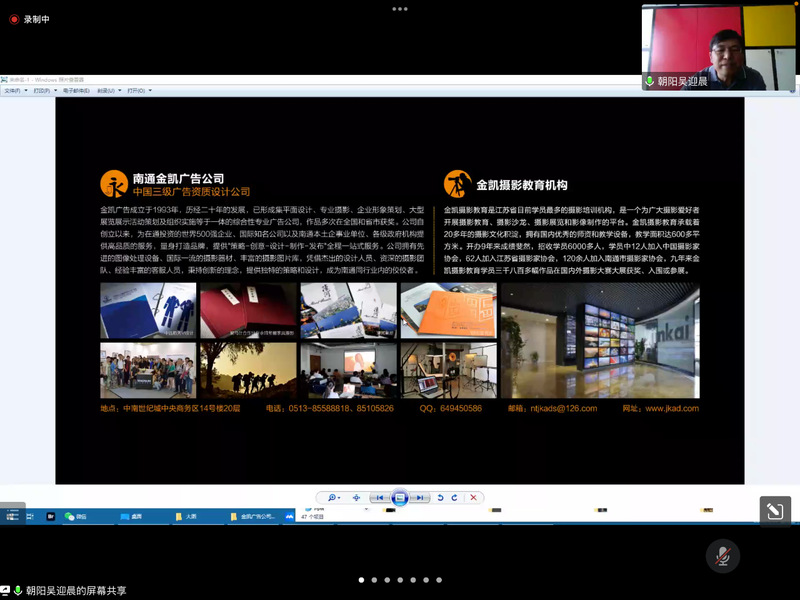
Task: Open the 桌面 taskbar window
Action: point(142,516)
